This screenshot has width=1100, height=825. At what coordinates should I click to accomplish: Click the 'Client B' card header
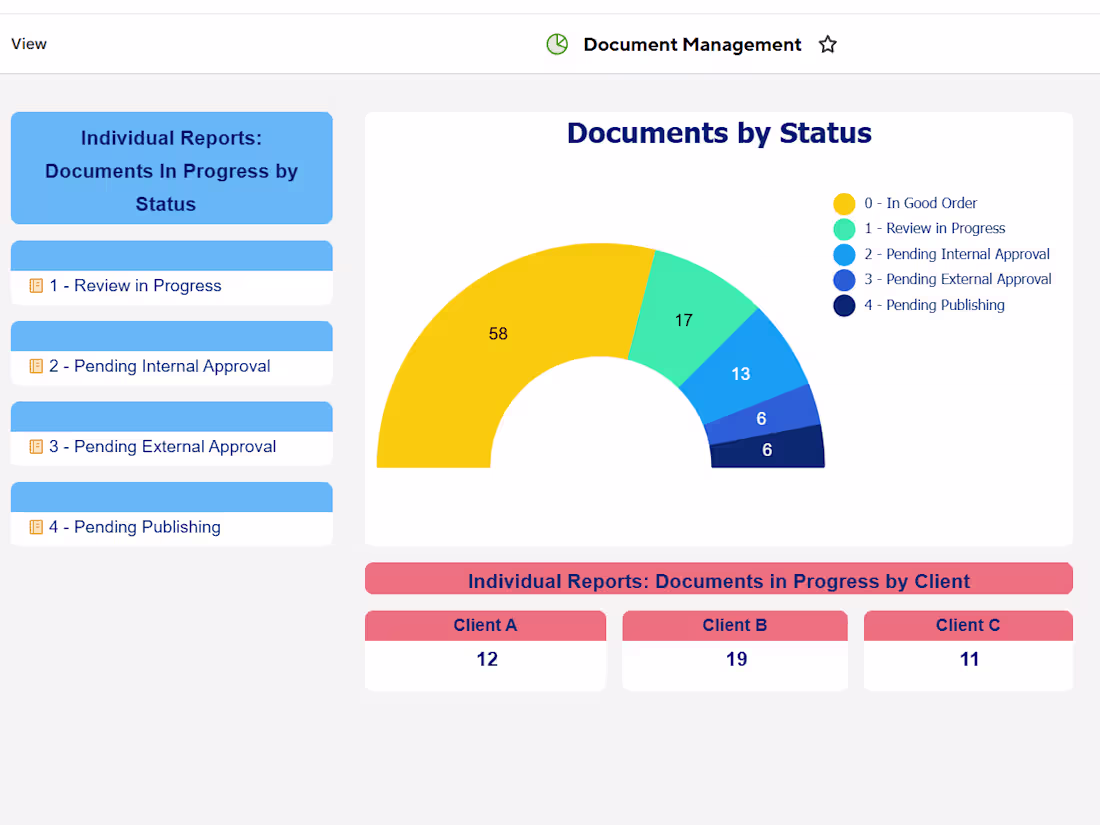click(x=735, y=625)
